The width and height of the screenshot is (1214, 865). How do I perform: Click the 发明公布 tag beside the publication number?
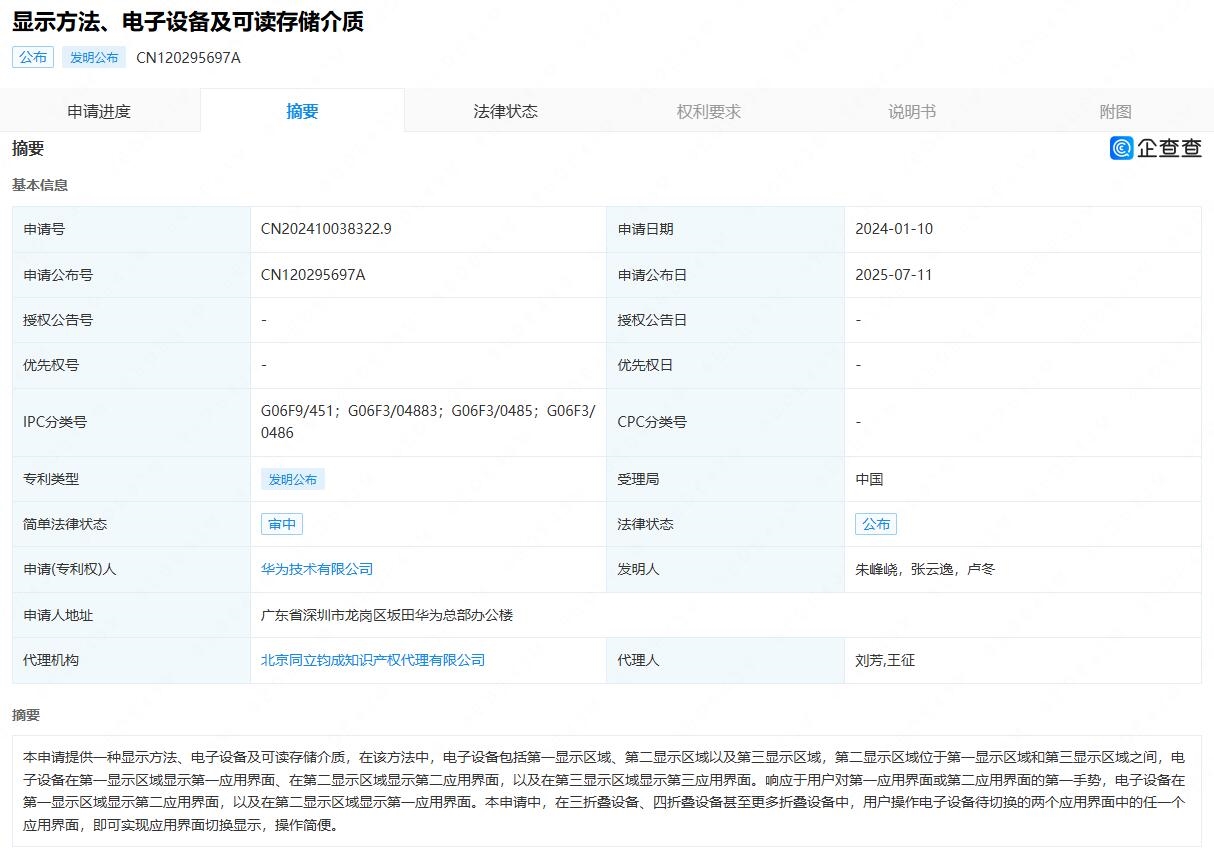point(94,57)
